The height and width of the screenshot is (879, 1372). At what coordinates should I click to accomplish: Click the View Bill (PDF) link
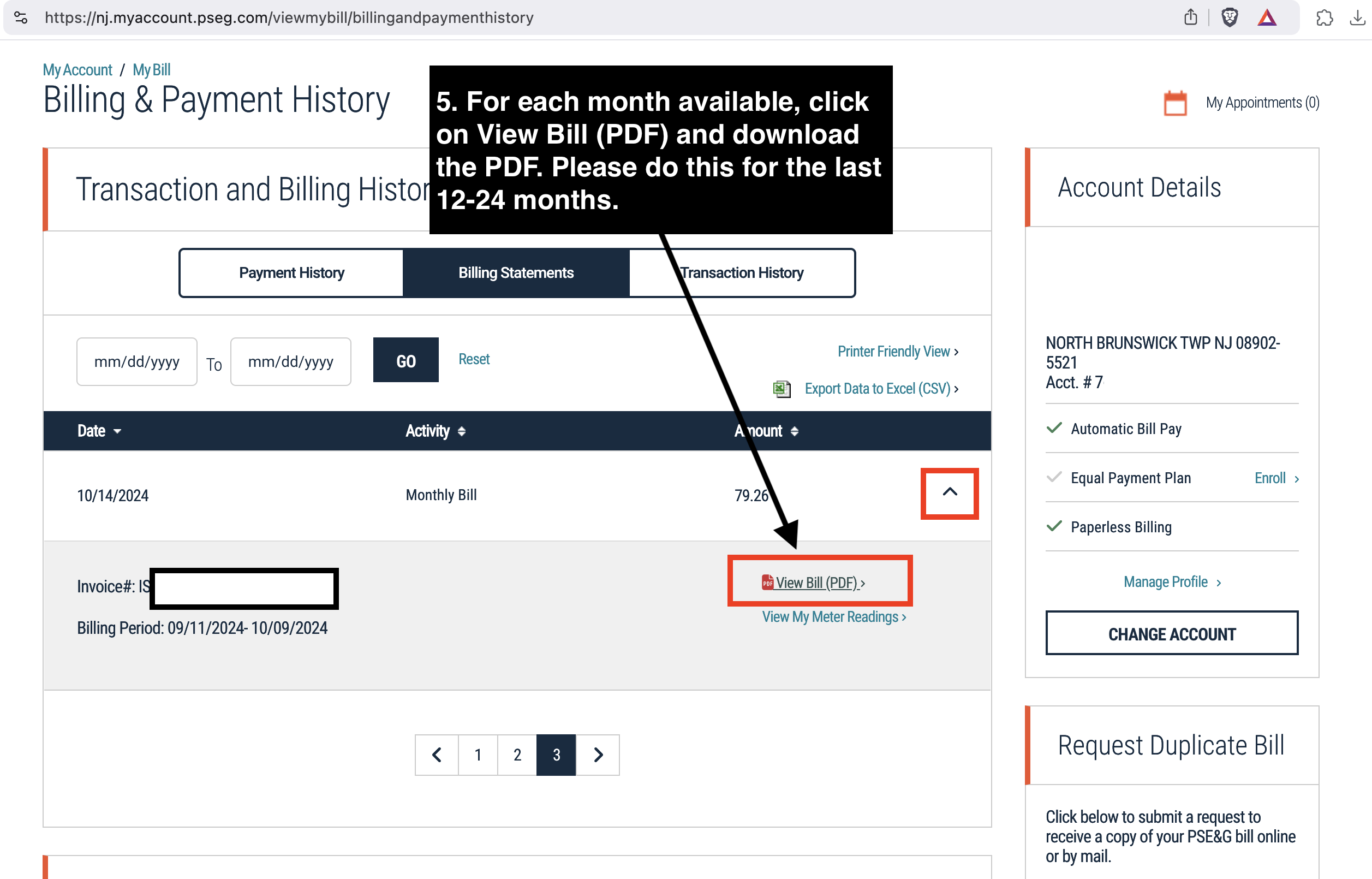tap(816, 583)
